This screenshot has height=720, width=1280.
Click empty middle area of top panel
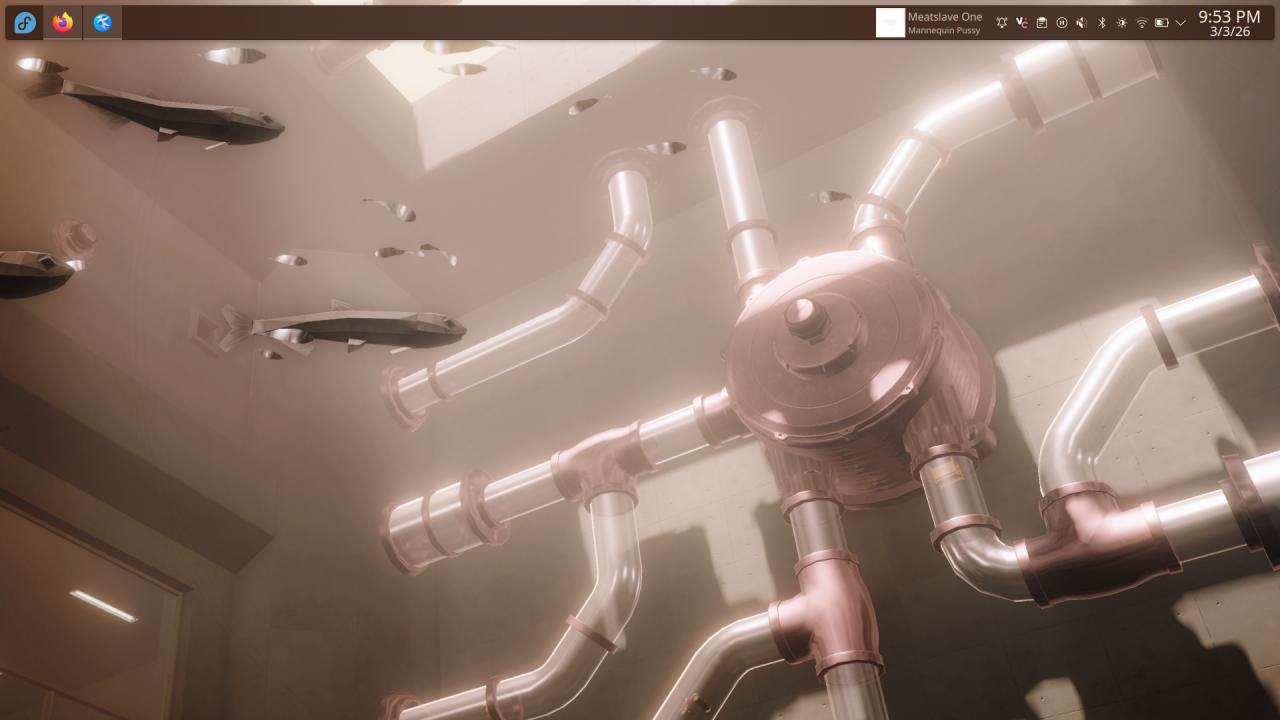[500, 22]
